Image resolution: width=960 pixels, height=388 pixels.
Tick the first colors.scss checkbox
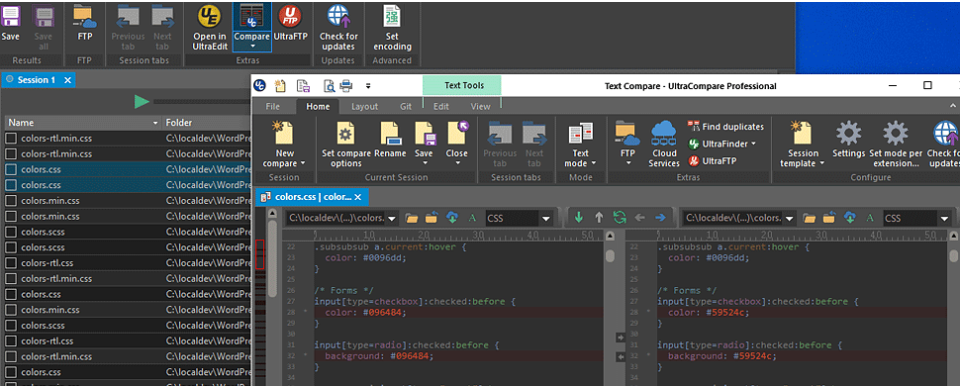pos(11,232)
